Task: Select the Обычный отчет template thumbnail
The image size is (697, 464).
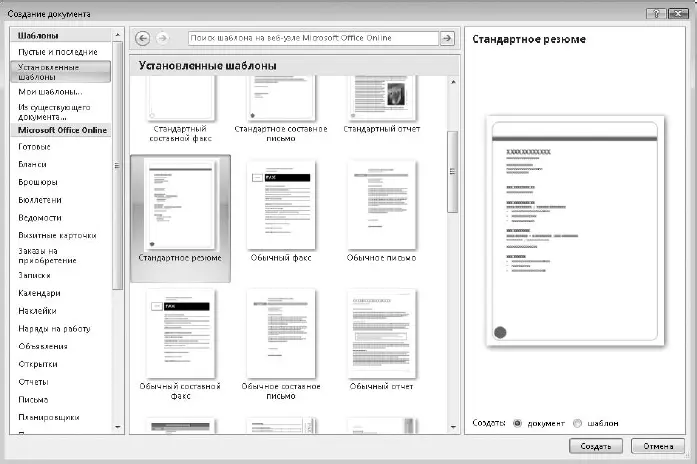Action: [380, 333]
